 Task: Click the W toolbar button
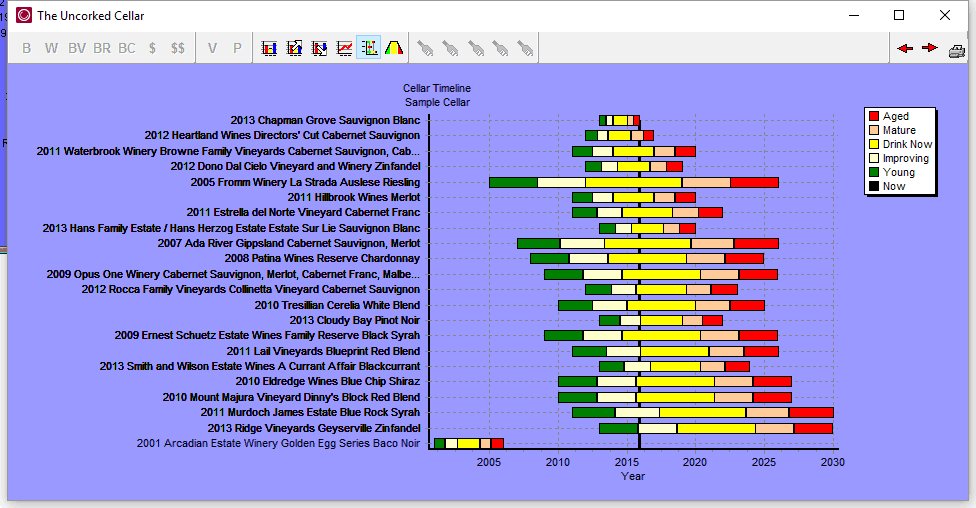click(x=51, y=48)
